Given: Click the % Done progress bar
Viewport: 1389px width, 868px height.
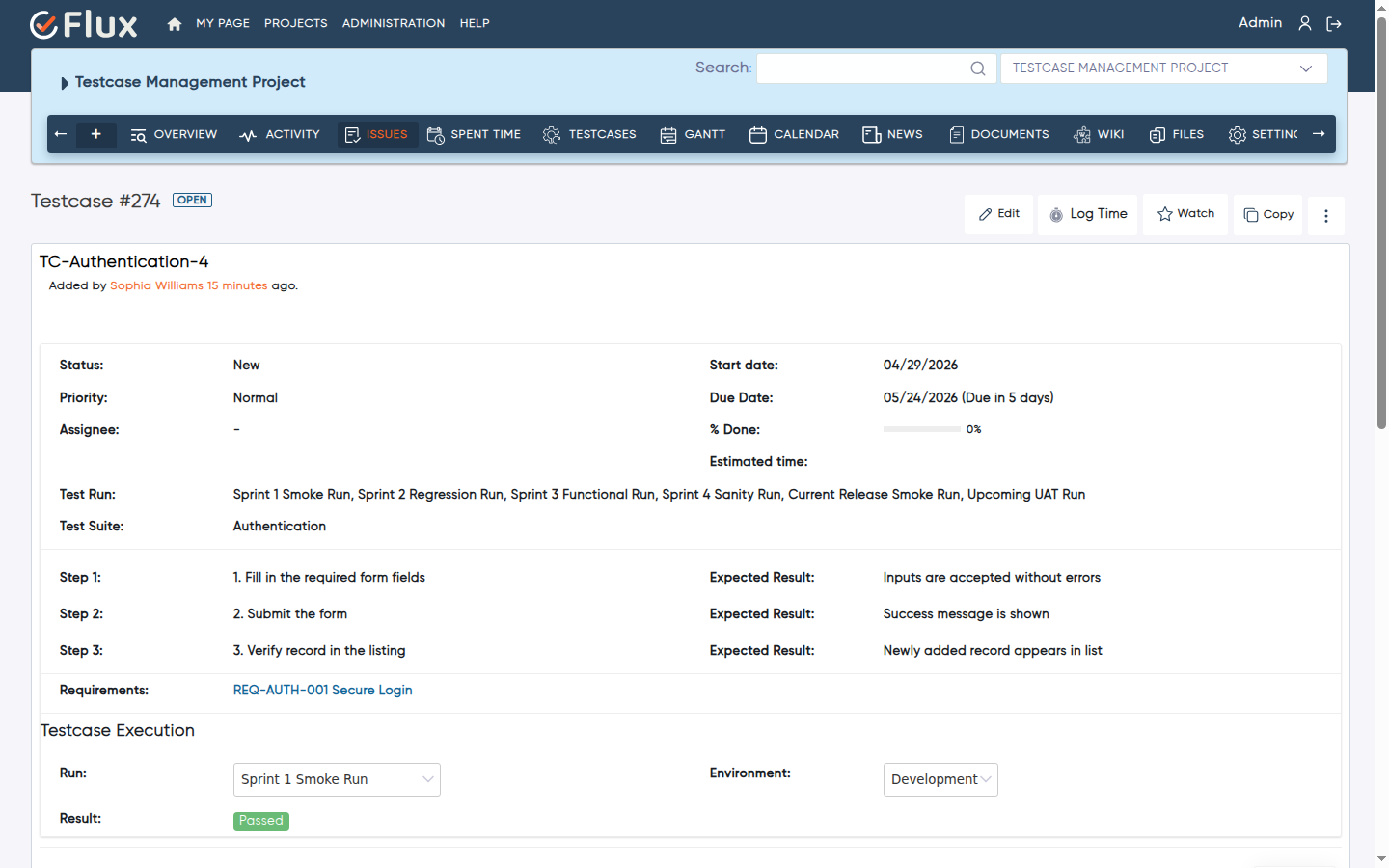Looking at the screenshot, I should click(922, 429).
